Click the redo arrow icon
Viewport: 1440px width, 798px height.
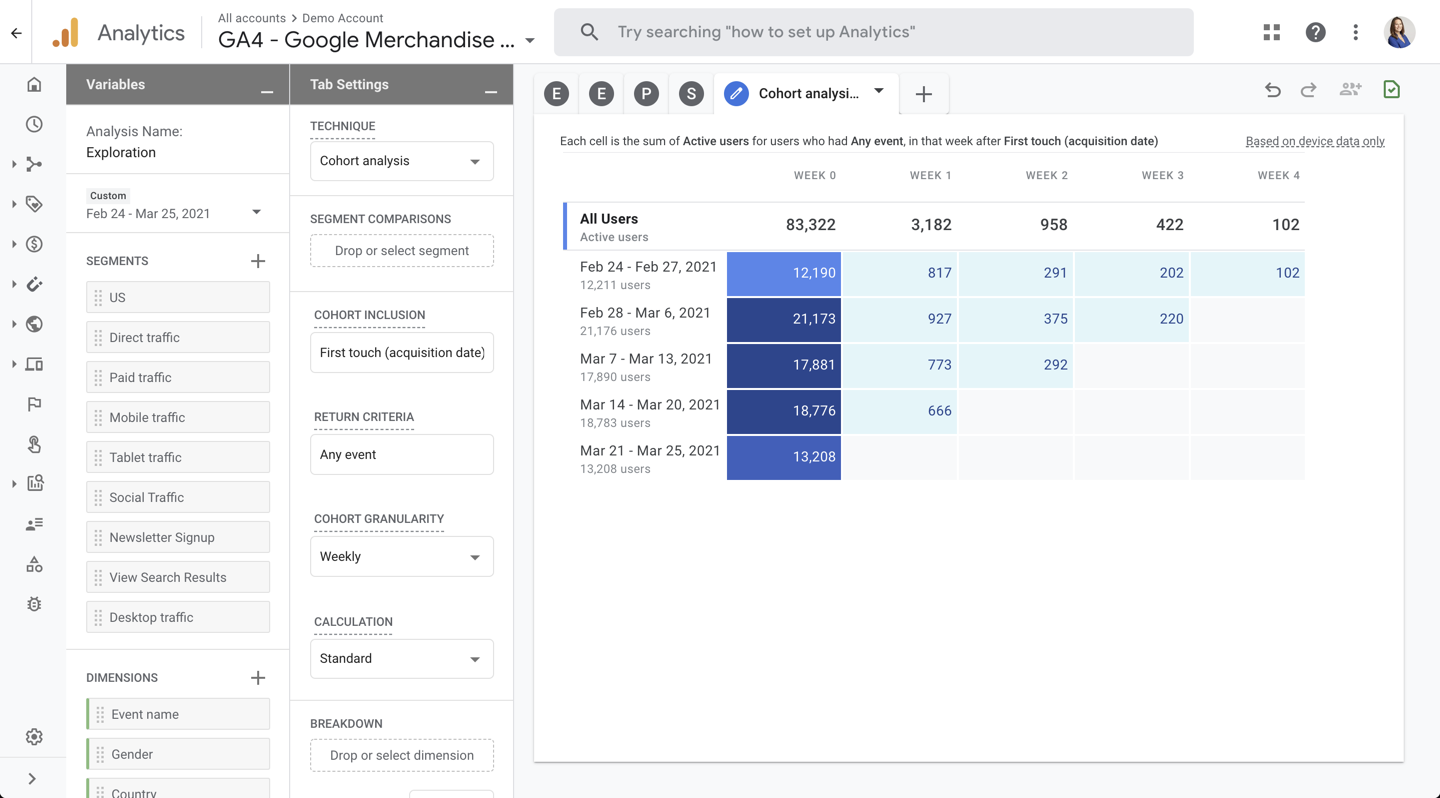click(1309, 90)
